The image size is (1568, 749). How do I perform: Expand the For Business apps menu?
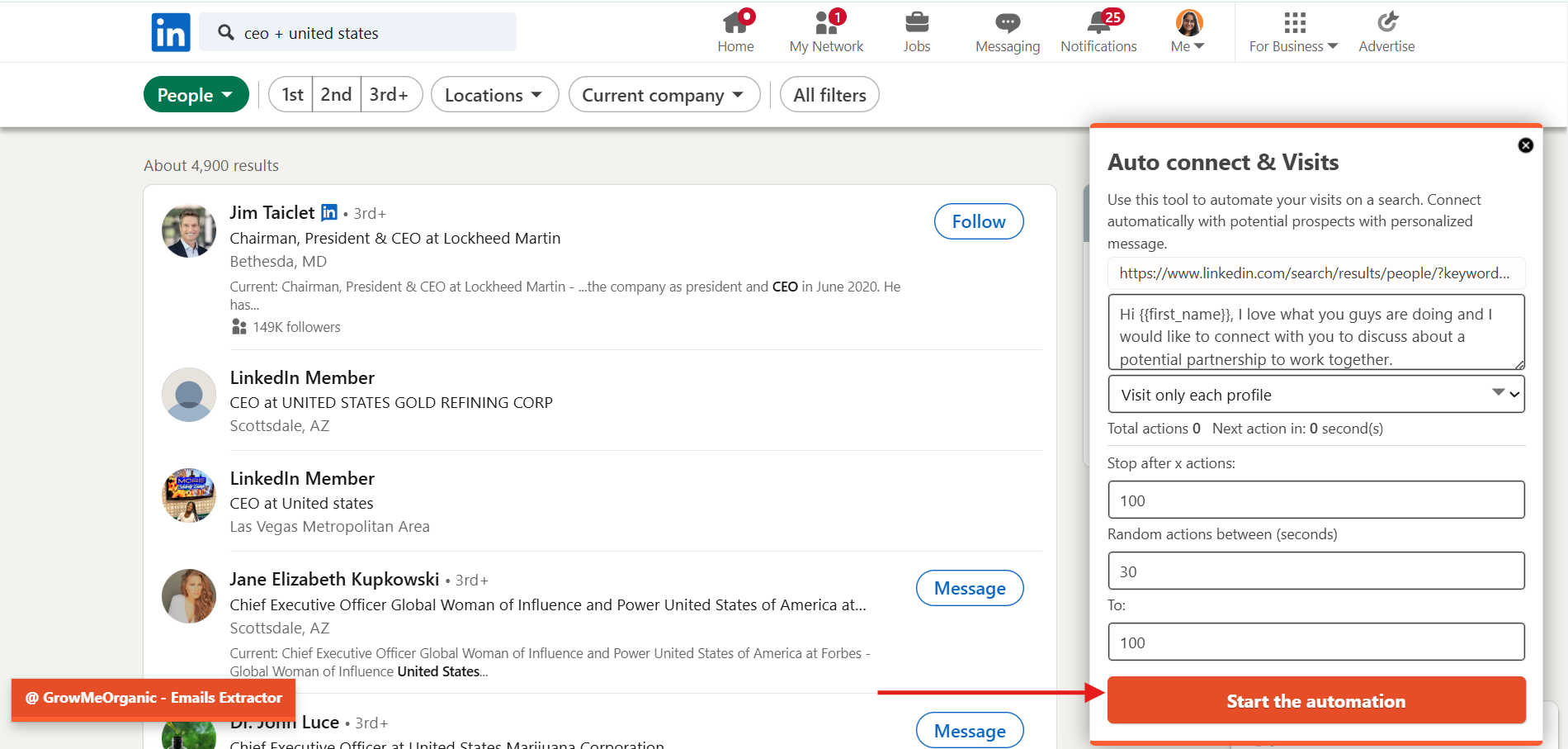pos(1293,32)
